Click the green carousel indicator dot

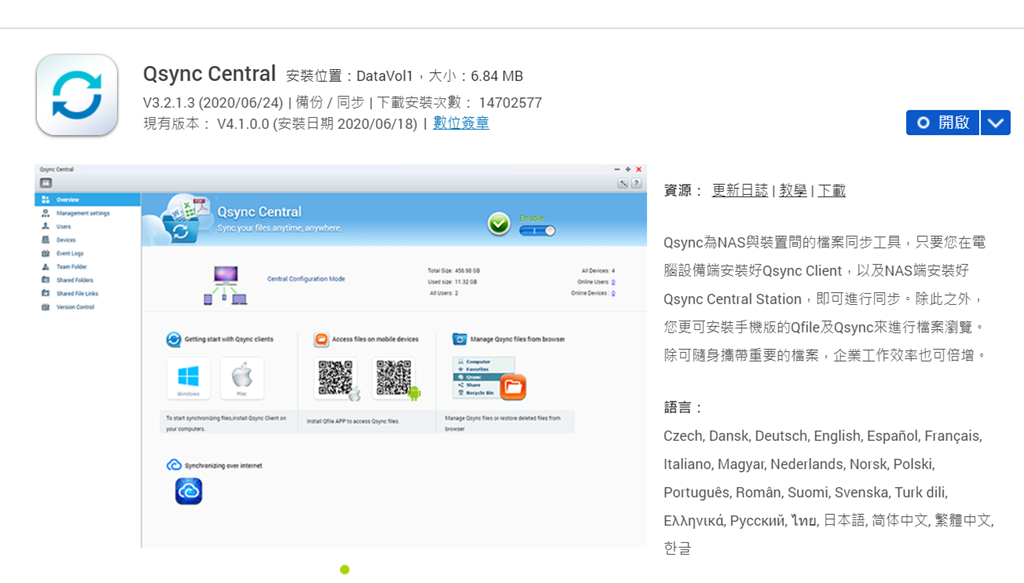click(345, 570)
